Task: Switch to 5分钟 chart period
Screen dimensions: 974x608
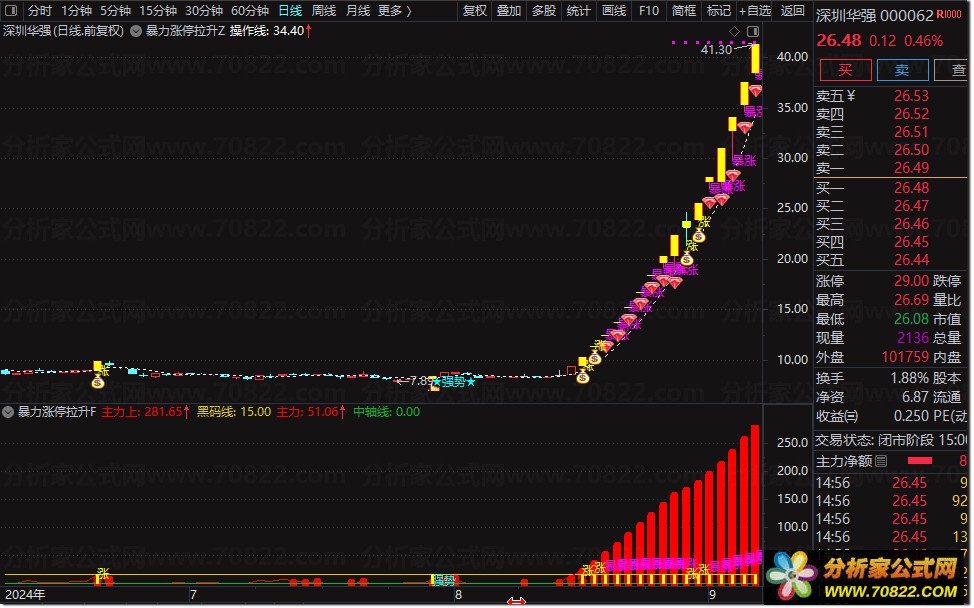Action: point(116,11)
